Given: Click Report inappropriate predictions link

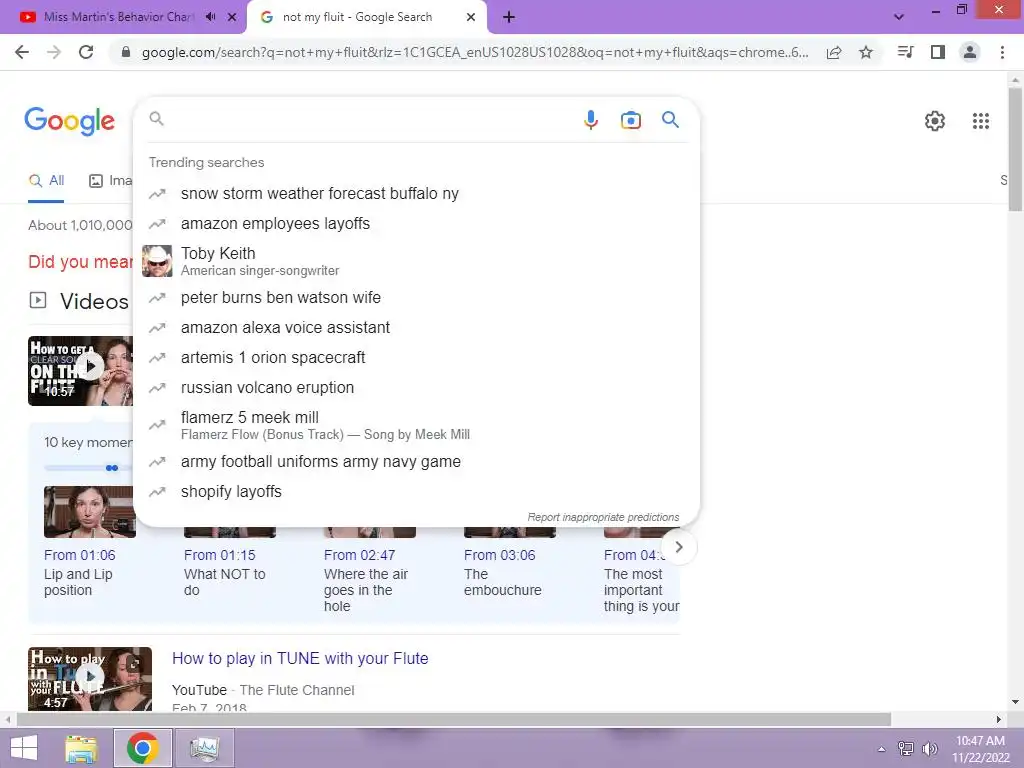Looking at the screenshot, I should pos(603,517).
